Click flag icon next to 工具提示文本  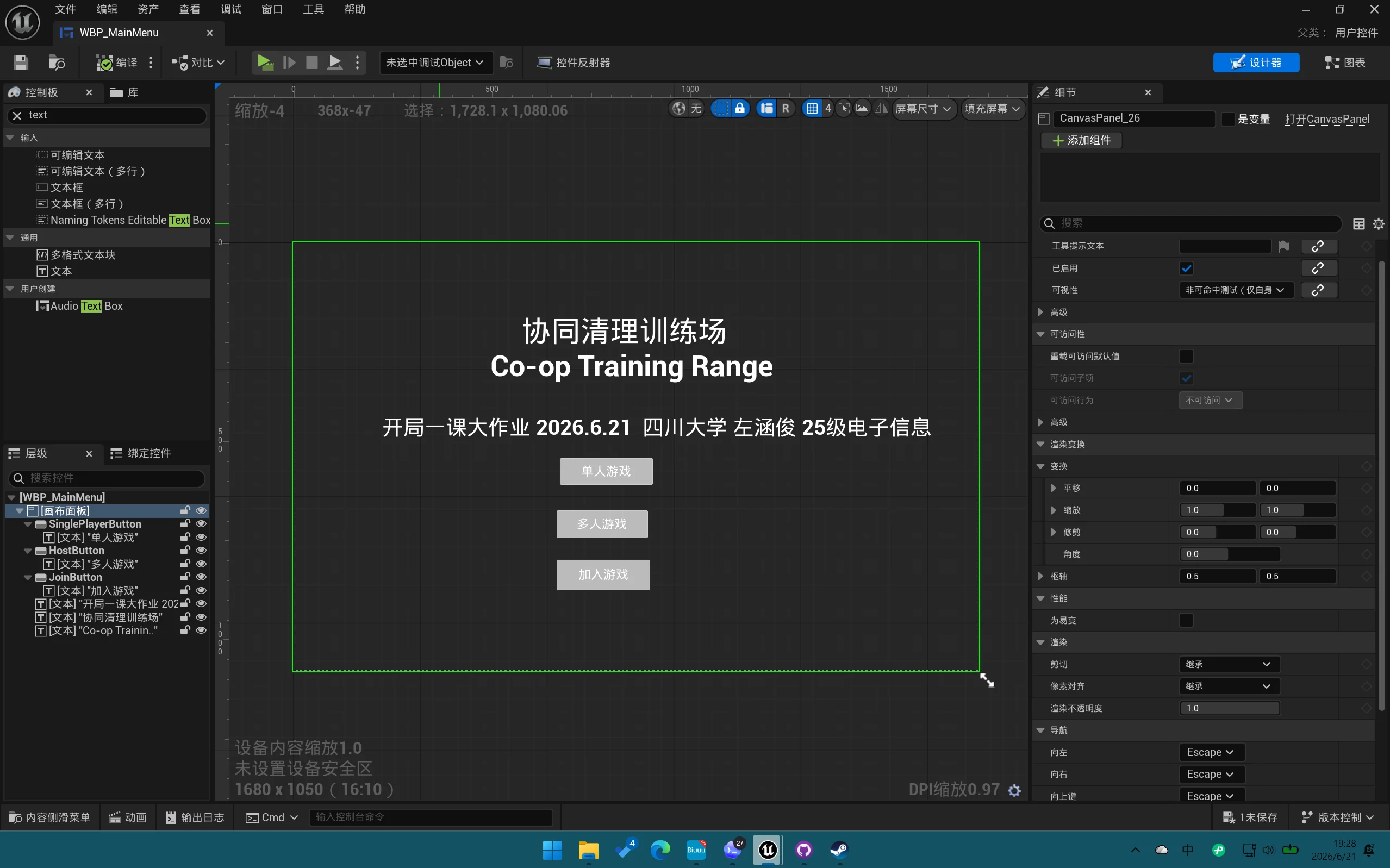click(x=1284, y=246)
